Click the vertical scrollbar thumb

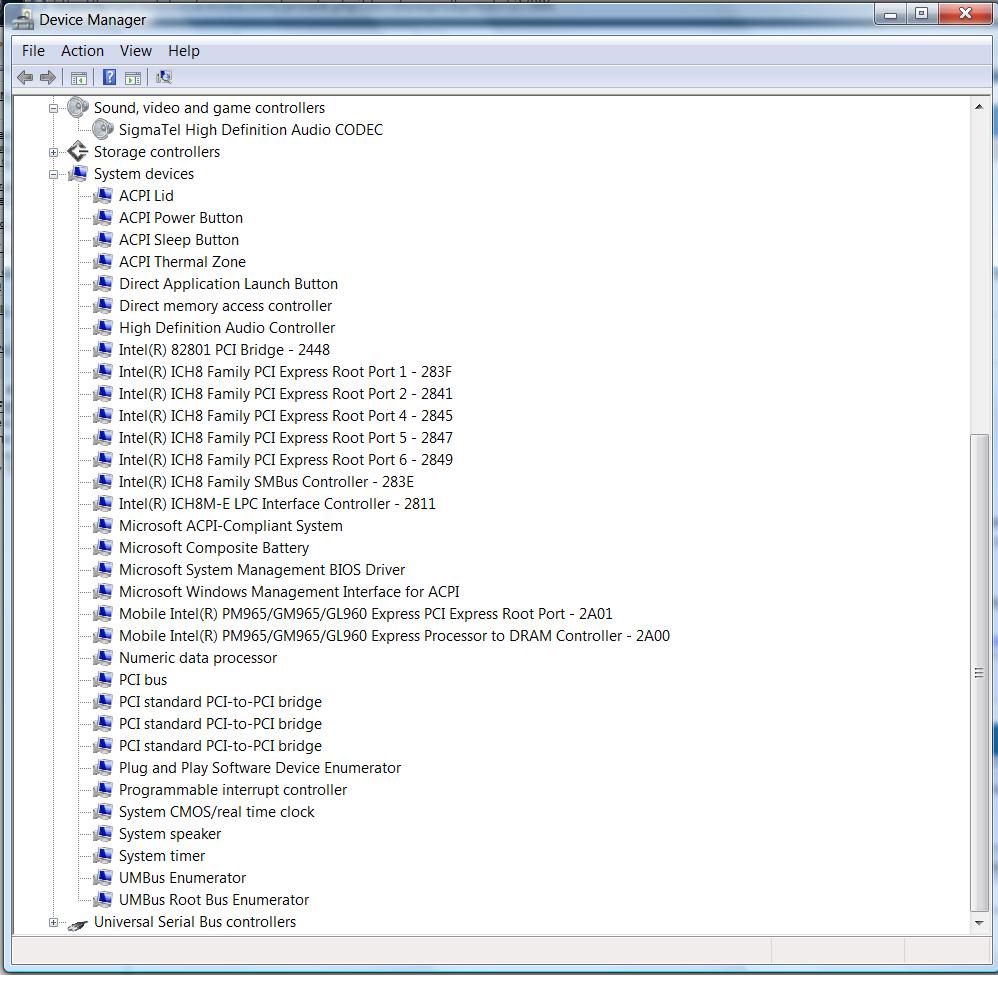tap(979, 673)
